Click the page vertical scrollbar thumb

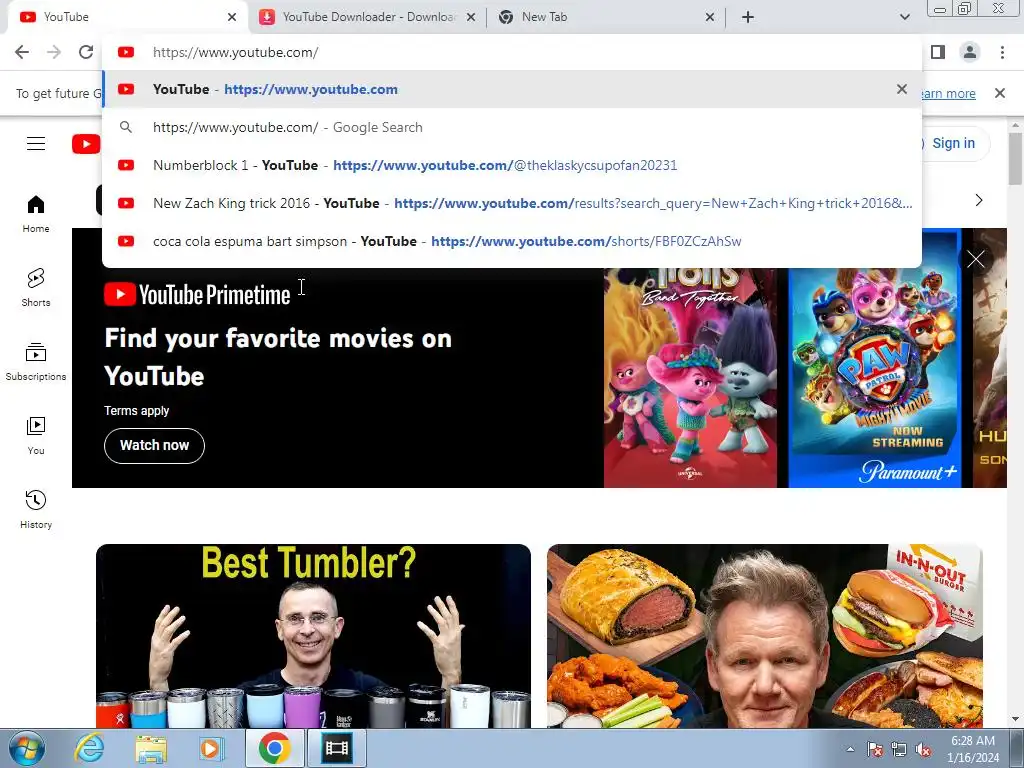(x=1016, y=157)
